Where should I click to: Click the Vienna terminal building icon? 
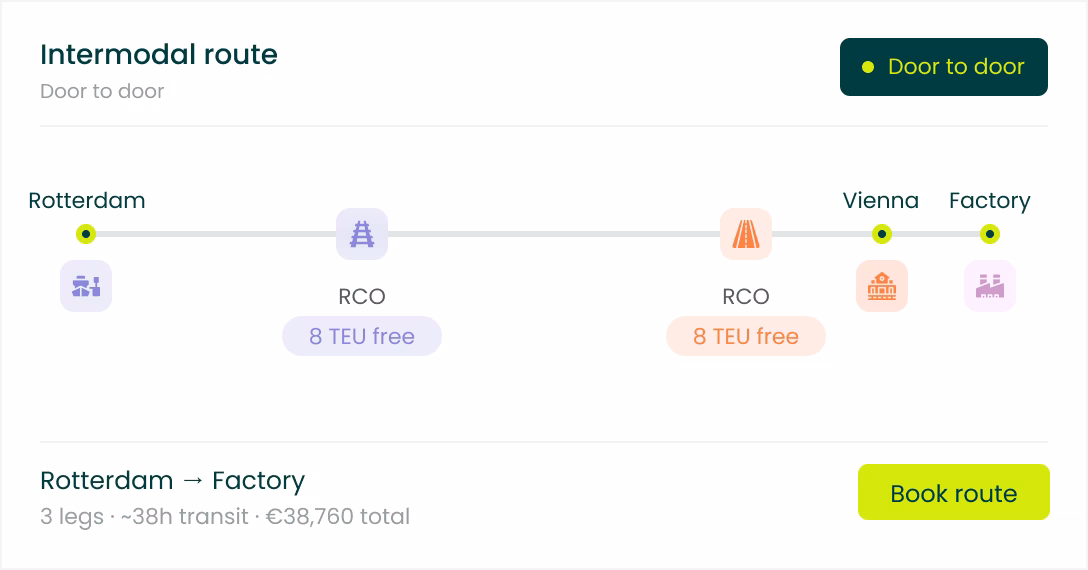(x=881, y=286)
